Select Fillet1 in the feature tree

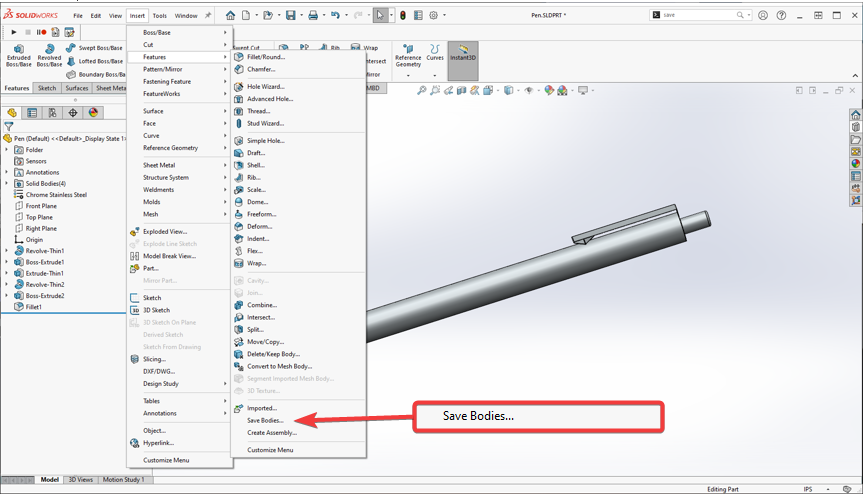[x=33, y=307]
